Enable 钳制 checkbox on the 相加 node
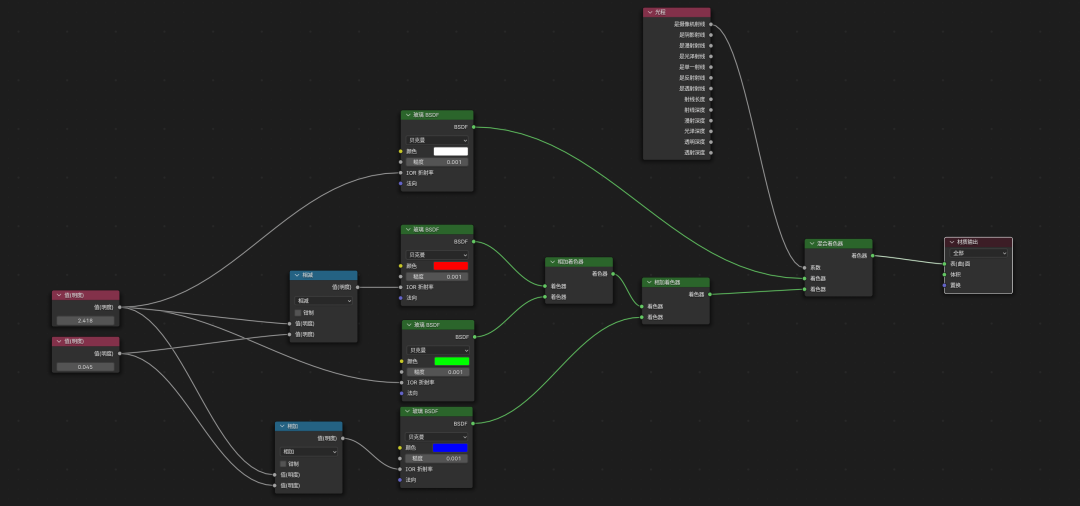This screenshot has width=1080, height=506. [283, 463]
